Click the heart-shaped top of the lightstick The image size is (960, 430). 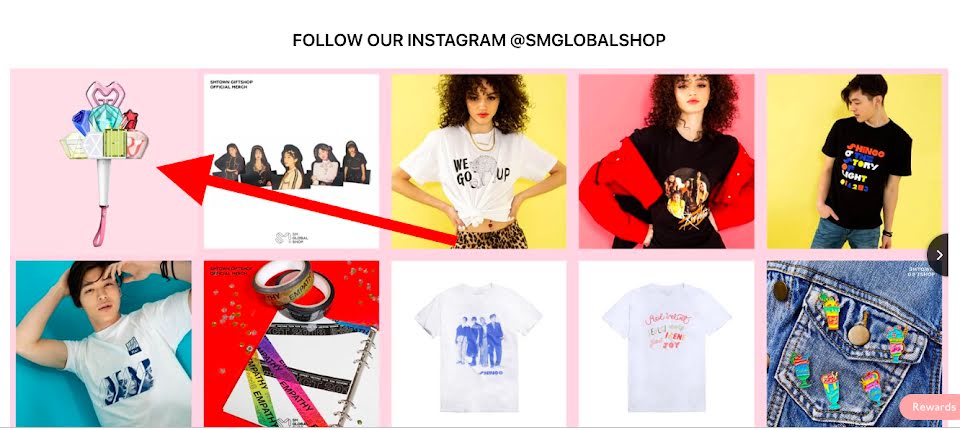105,96
